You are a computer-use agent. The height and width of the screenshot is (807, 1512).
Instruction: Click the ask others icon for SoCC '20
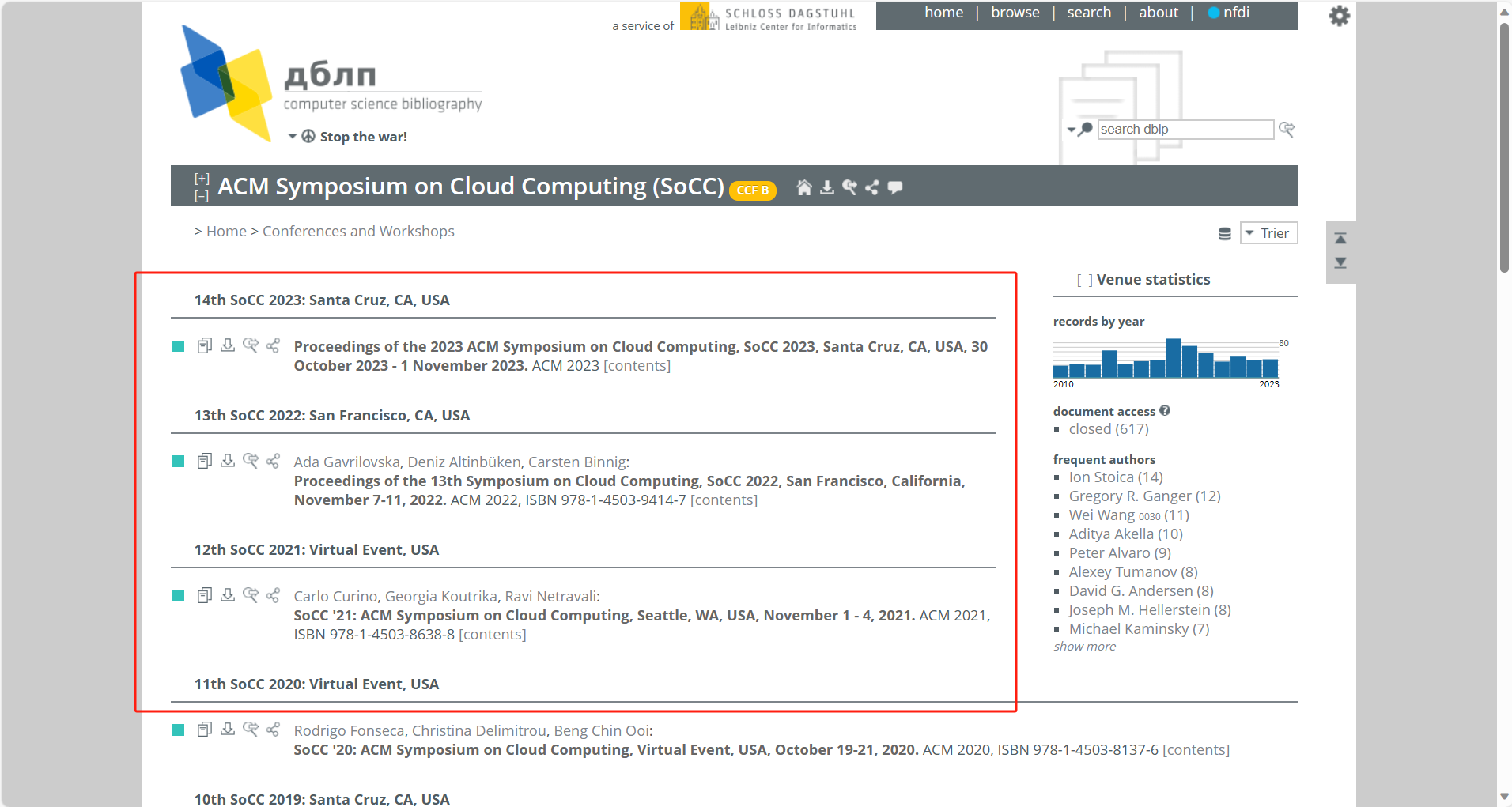click(251, 730)
